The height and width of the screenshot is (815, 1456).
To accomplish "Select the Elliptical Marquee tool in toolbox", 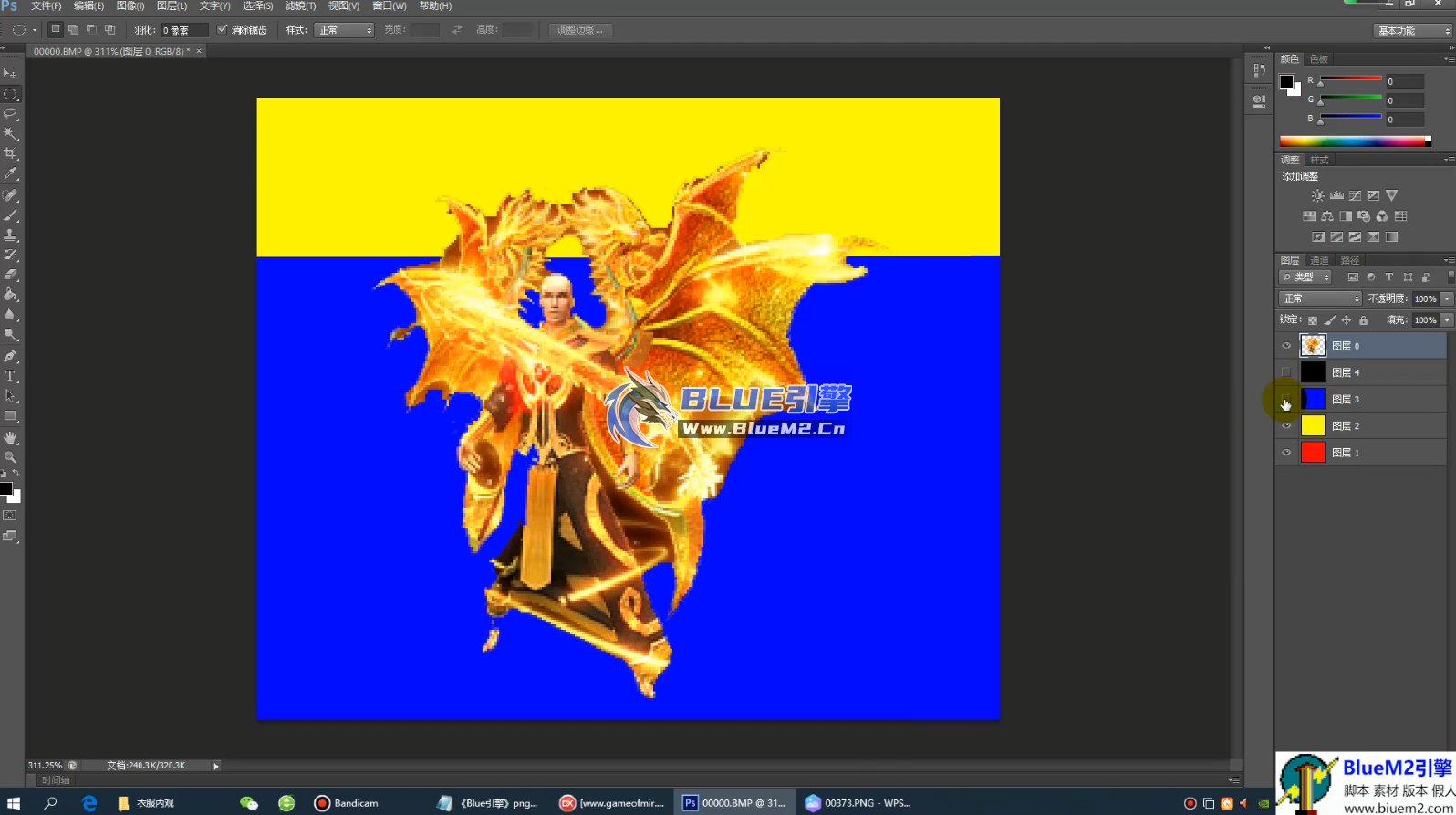I will (10, 94).
